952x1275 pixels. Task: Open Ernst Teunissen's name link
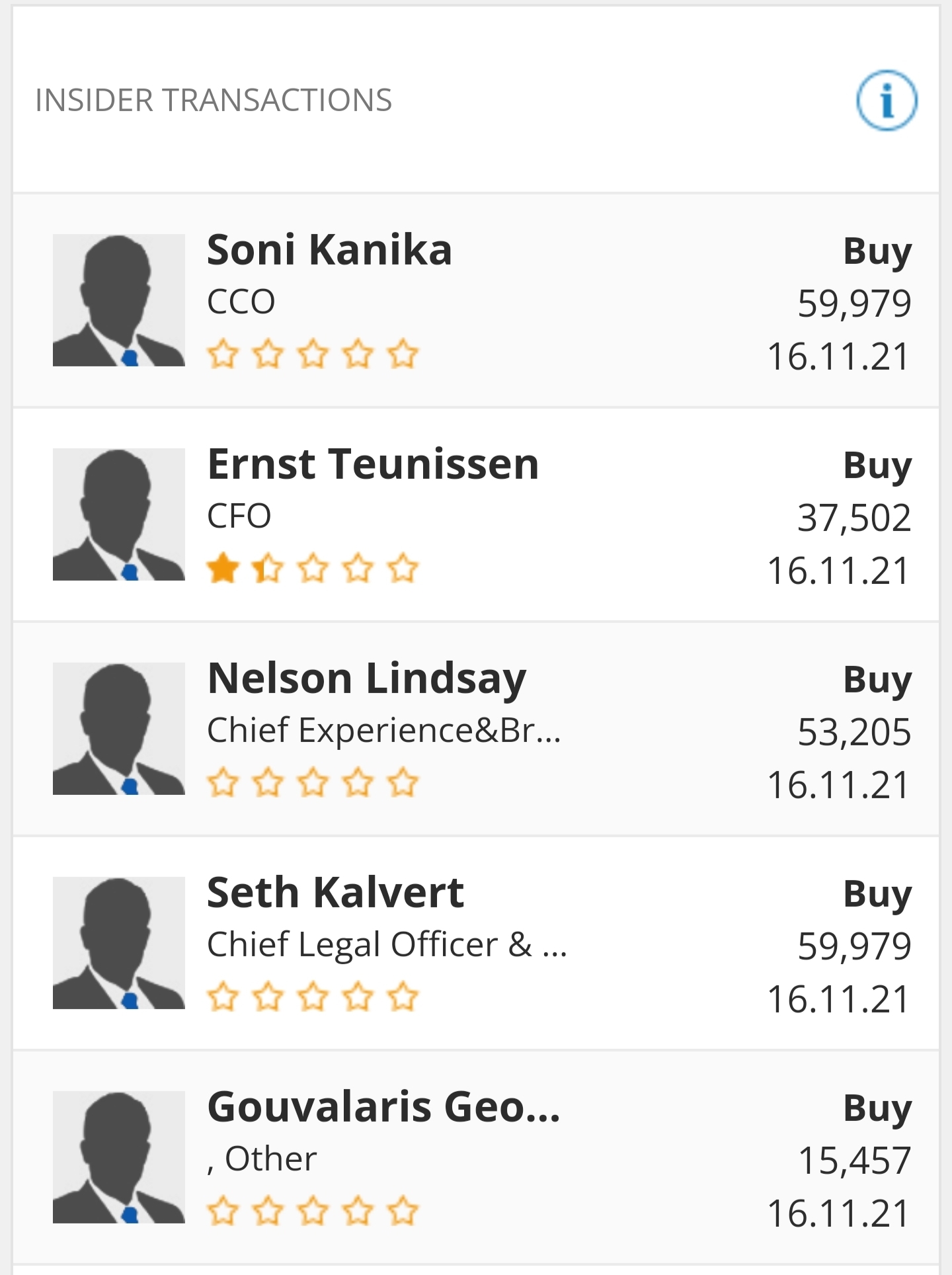pyautogui.click(x=373, y=464)
